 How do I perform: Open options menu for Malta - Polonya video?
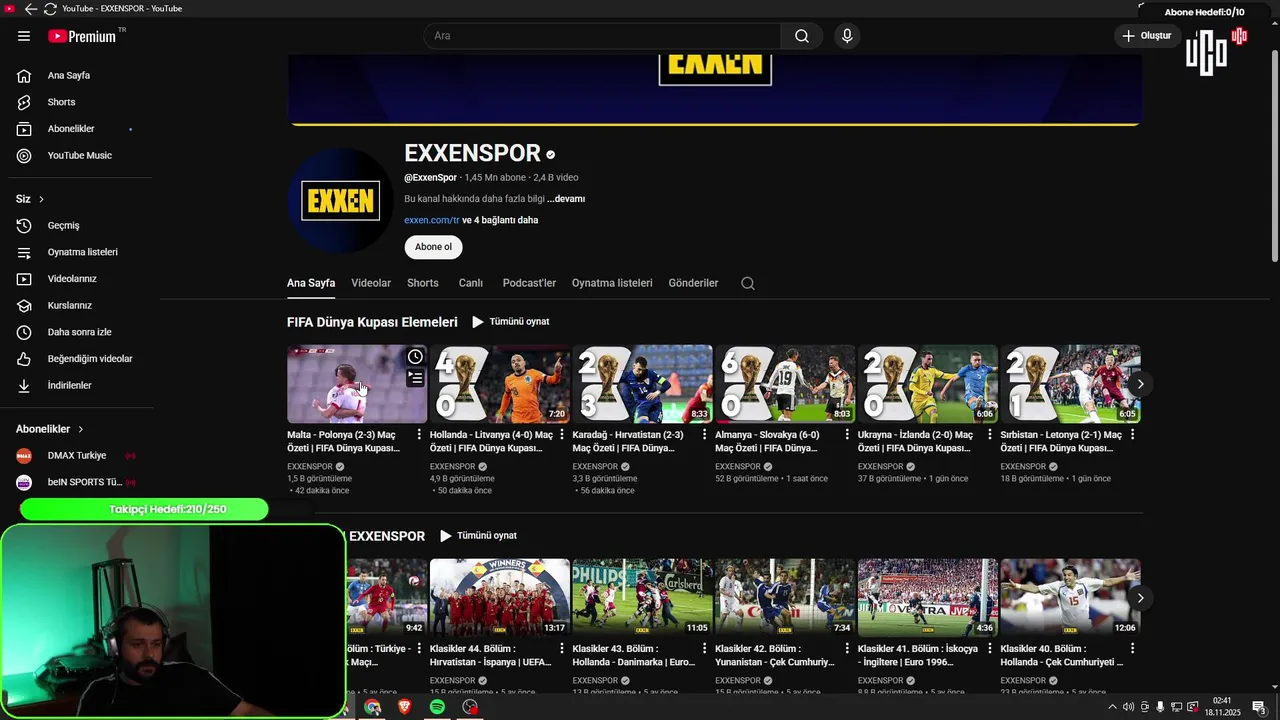coord(419,435)
